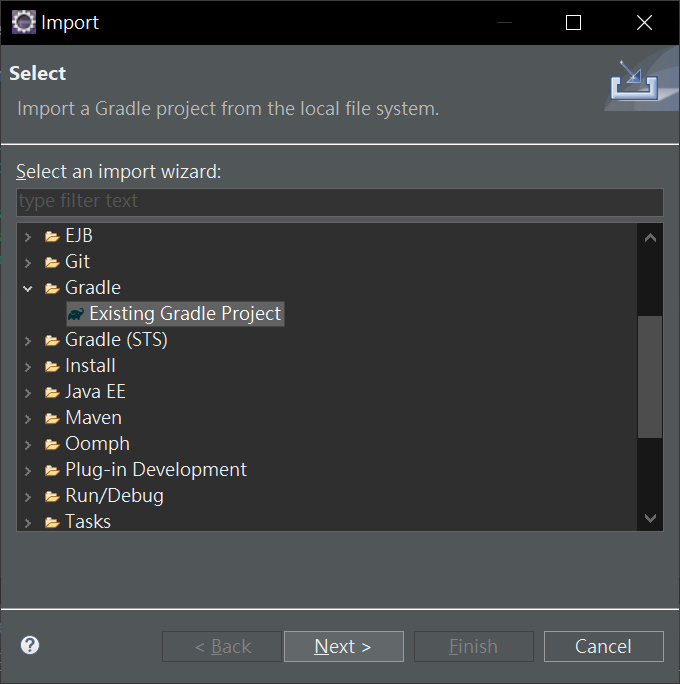Collapse the Gradle tree node
The height and width of the screenshot is (684, 680).
pos(27,288)
